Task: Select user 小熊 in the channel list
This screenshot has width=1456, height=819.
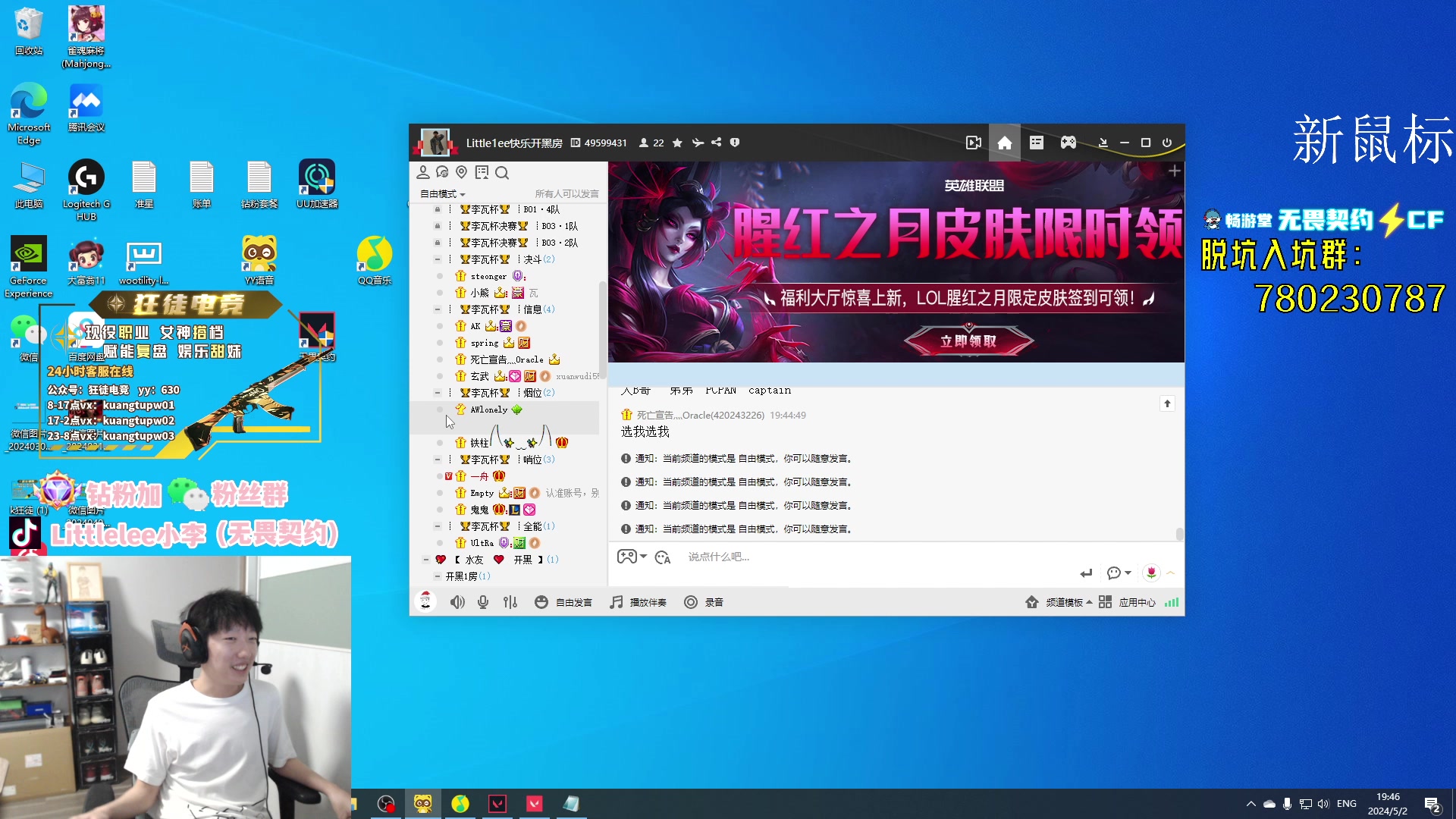Action: 479,293
